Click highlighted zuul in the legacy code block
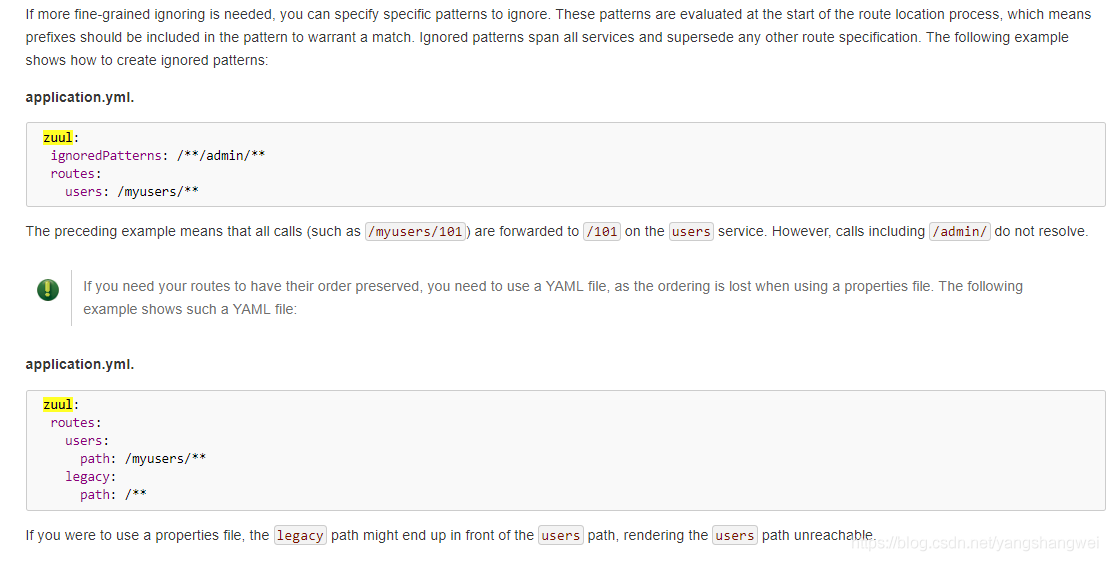Viewport: 1108px width, 561px height. pyautogui.click(x=58, y=404)
